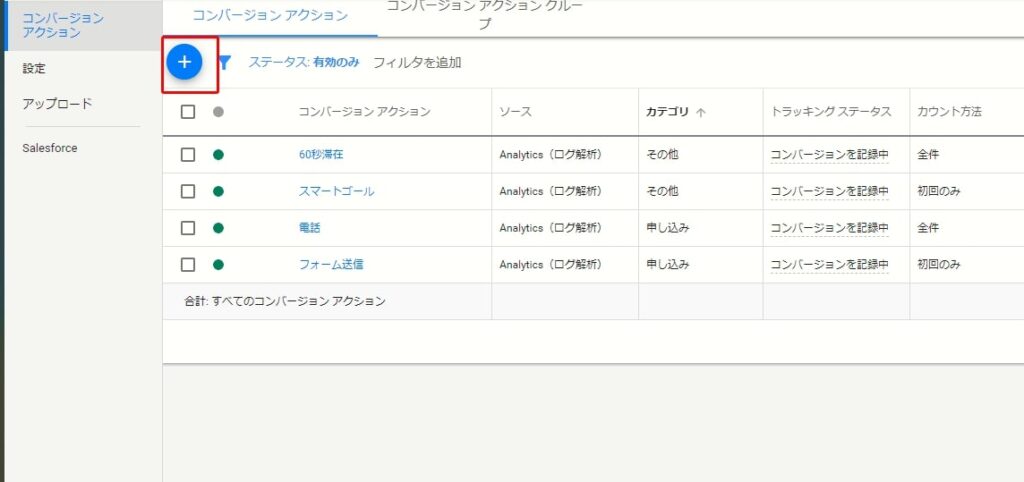1024x482 pixels.
Task: Sort by コンバージョン アクション column header
Action: (364, 112)
